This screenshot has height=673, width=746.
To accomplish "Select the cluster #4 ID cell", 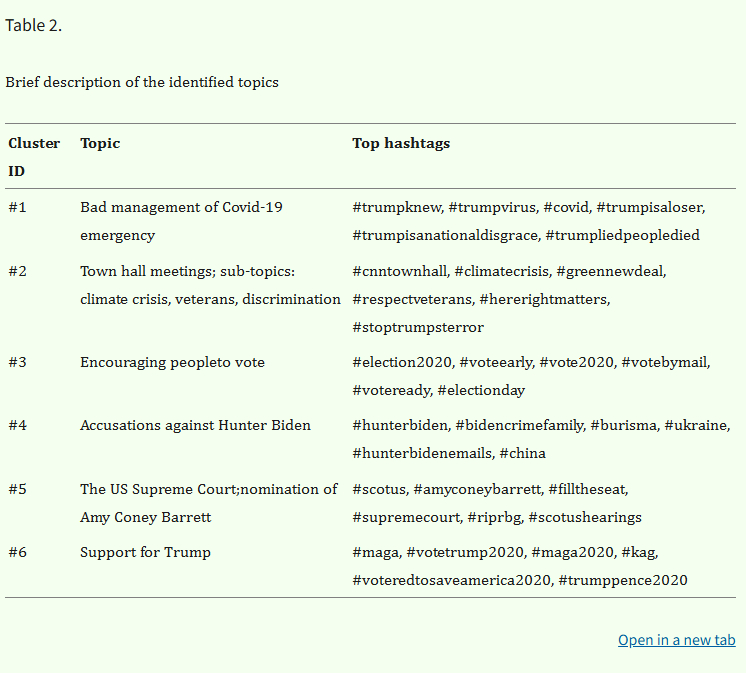I will (17, 425).
